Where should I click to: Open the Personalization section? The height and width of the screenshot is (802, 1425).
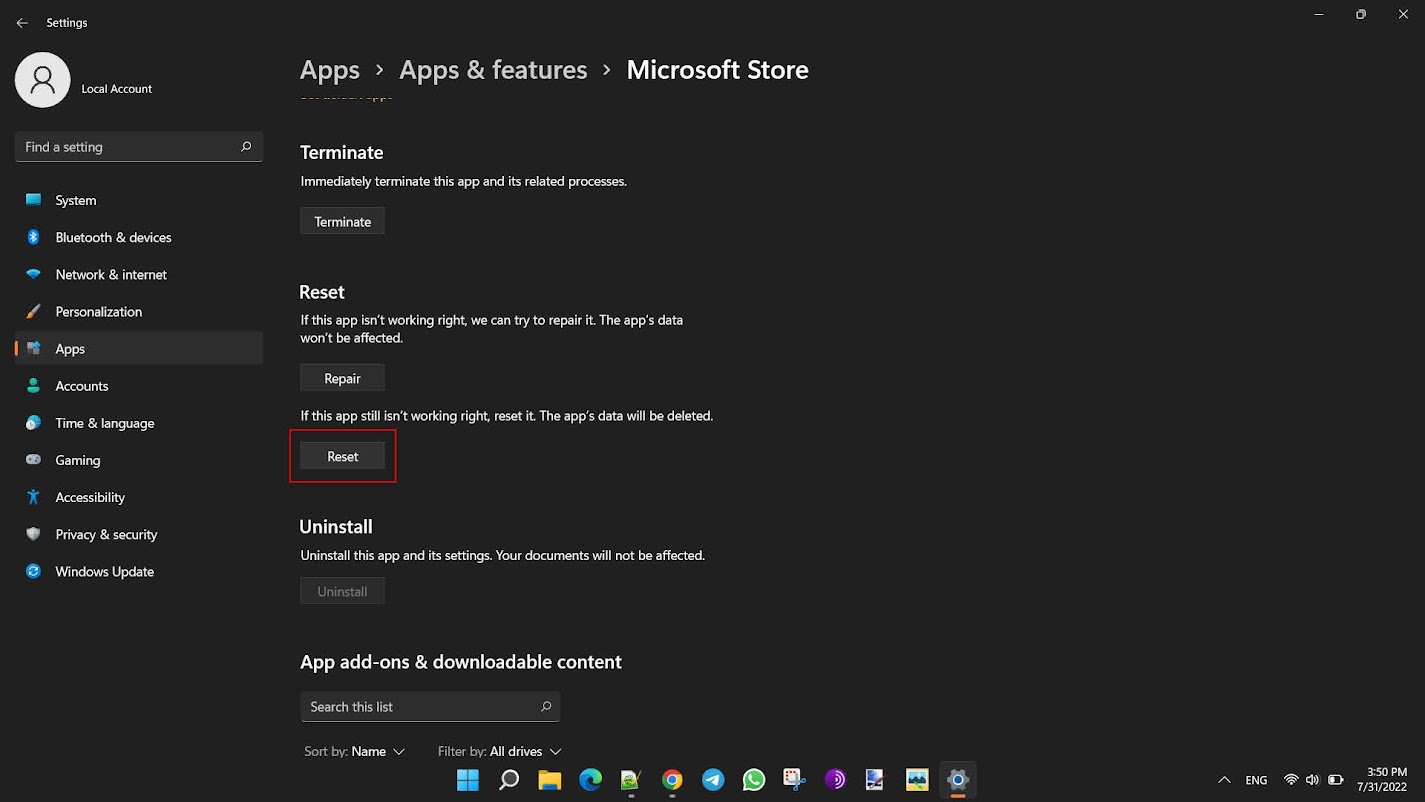click(x=139, y=311)
